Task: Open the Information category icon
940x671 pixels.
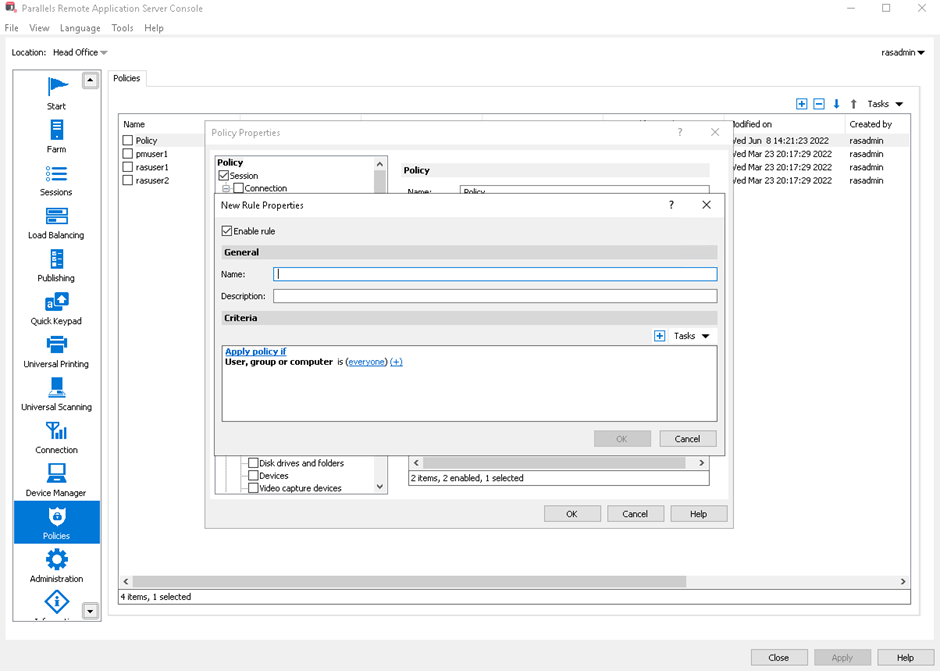Action: click(57, 601)
